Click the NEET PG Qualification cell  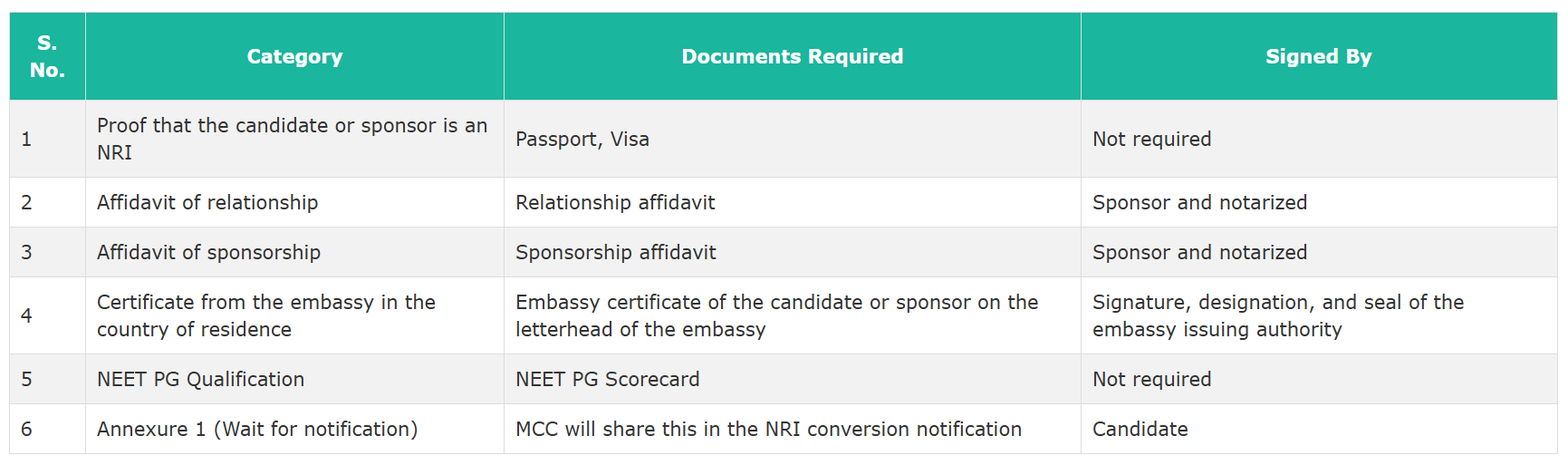point(200,379)
